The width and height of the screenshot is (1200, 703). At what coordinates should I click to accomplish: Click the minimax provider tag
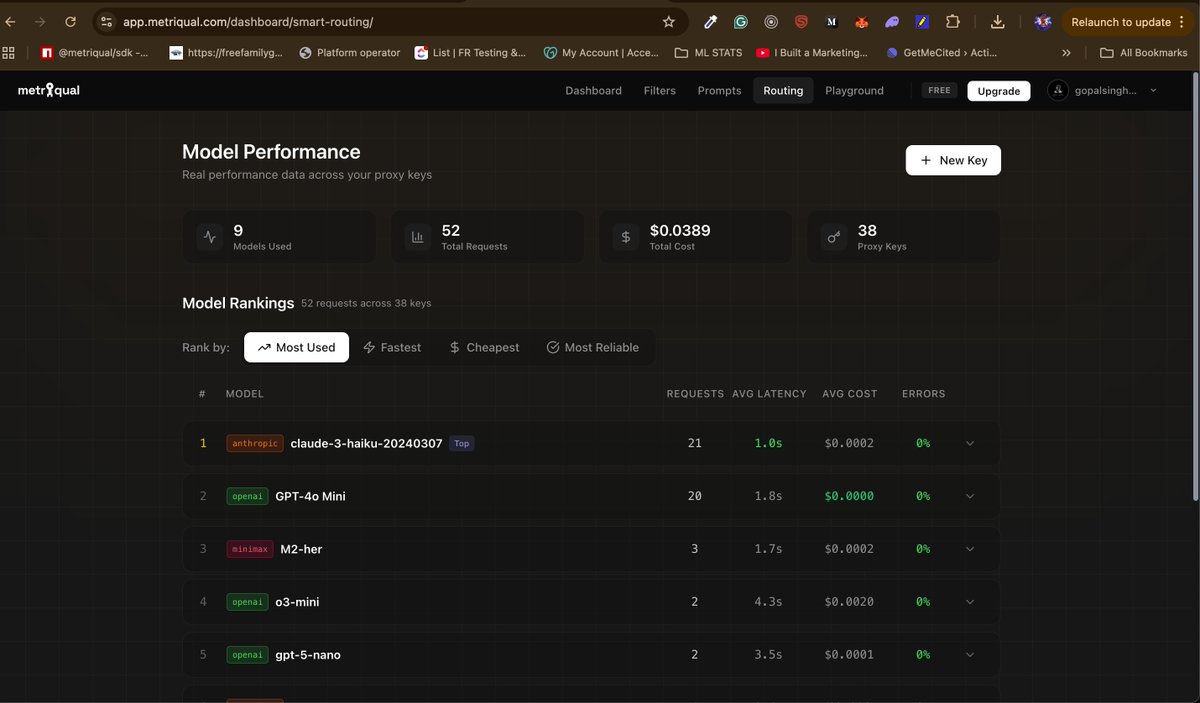tap(250, 549)
